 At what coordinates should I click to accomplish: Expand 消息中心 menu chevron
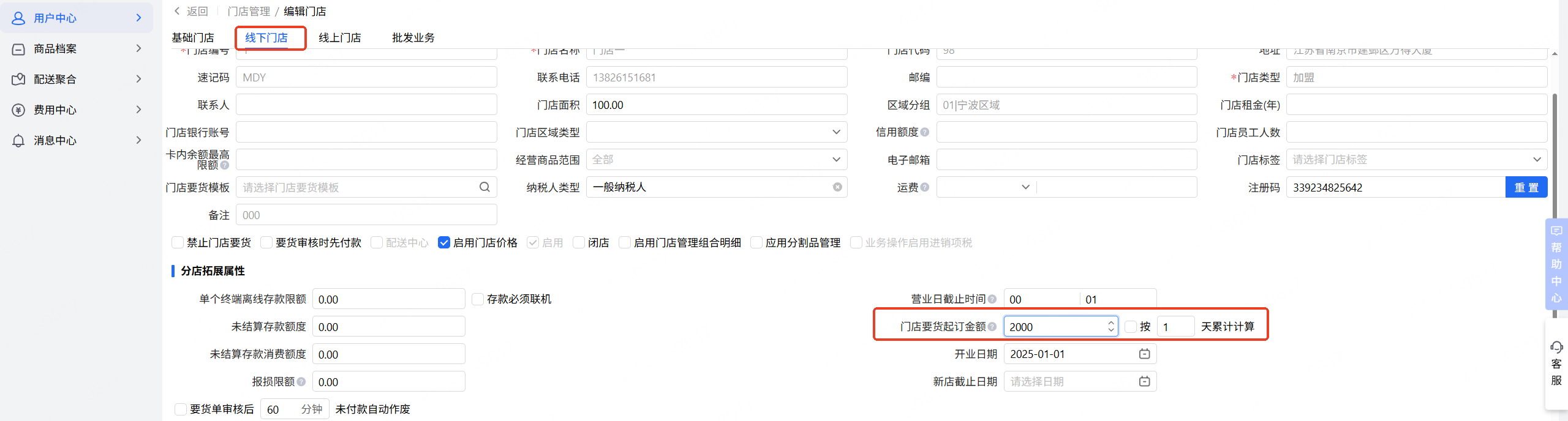pos(138,140)
